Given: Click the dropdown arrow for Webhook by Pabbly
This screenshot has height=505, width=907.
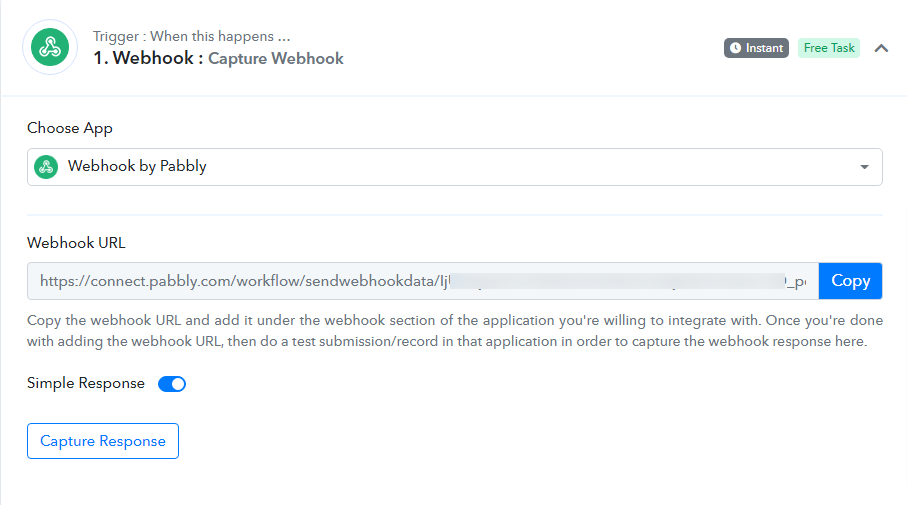Looking at the screenshot, I should (864, 167).
